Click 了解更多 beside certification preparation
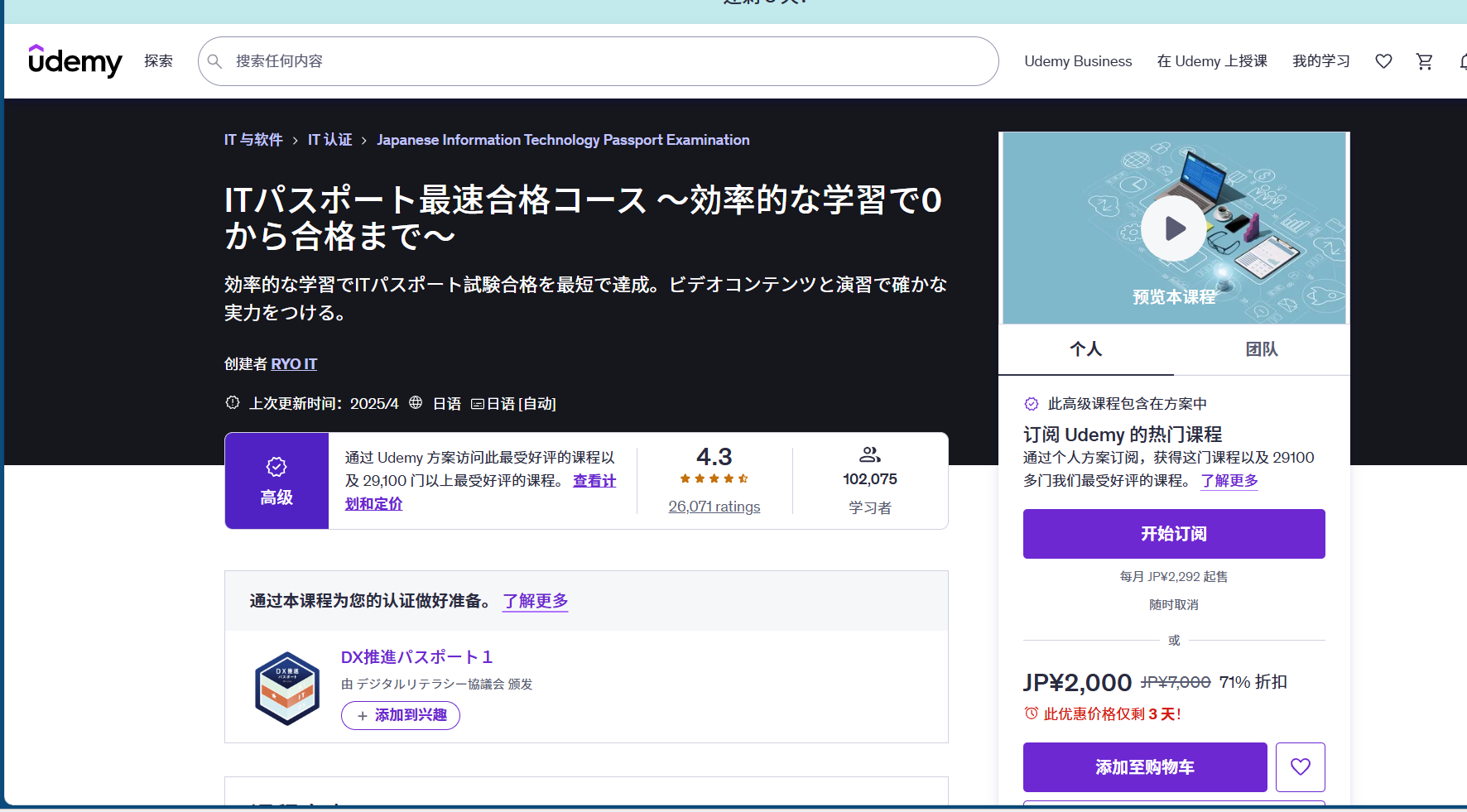 coord(536,601)
